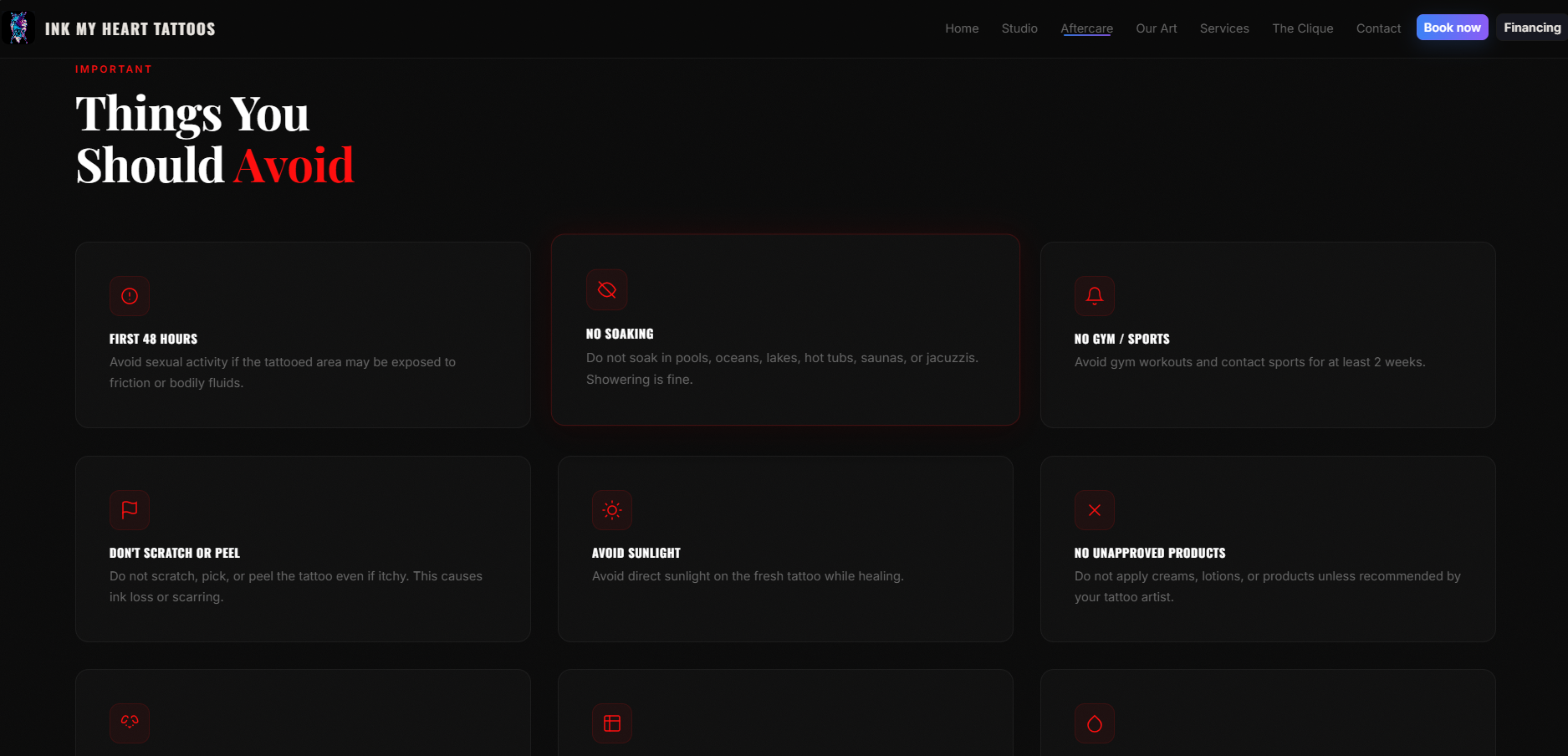1568x756 pixels.
Task: Select the sun icon on Avoid Sunlight card
Action: (612, 510)
